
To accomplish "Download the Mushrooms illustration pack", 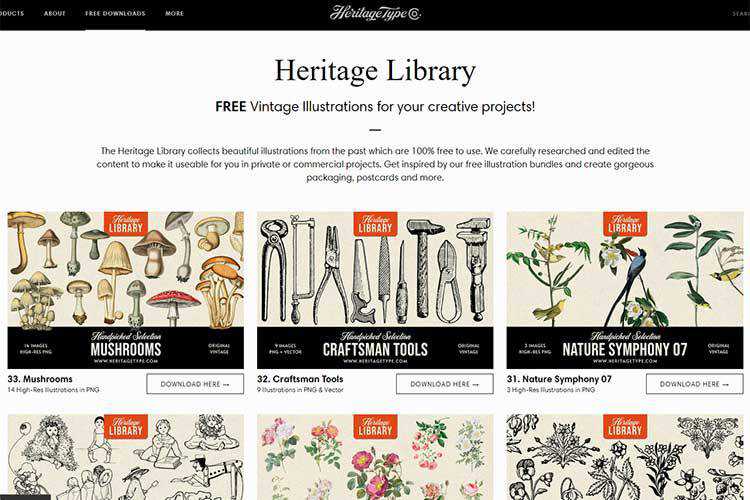I will point(195,384).
